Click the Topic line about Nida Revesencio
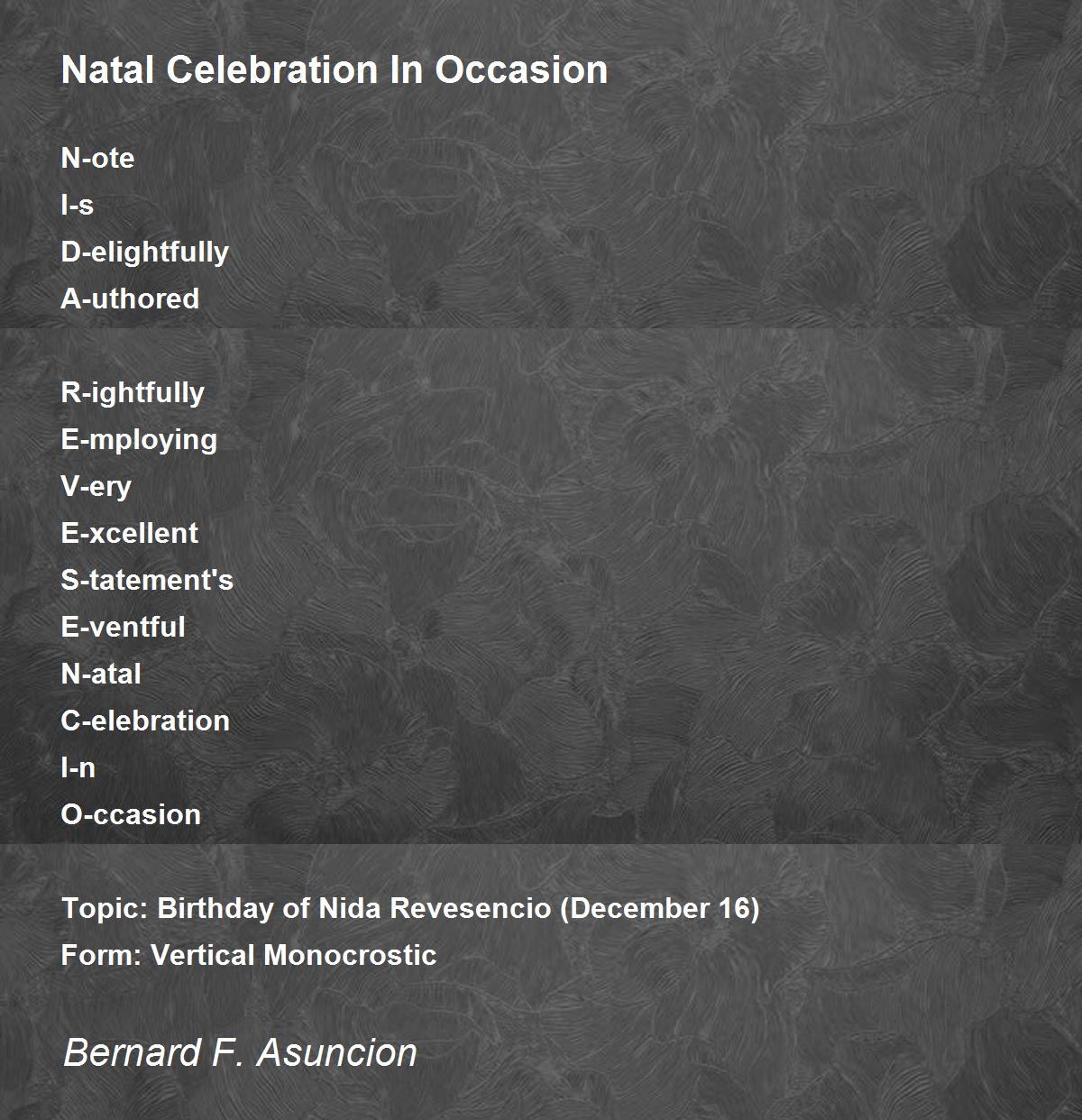The width and height of the screenshot is (1082, 1120). pos(410,908)
